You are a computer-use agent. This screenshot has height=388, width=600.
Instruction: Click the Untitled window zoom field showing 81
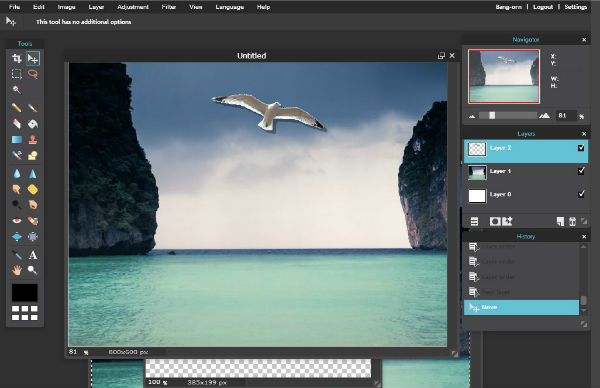pos(73,351)
